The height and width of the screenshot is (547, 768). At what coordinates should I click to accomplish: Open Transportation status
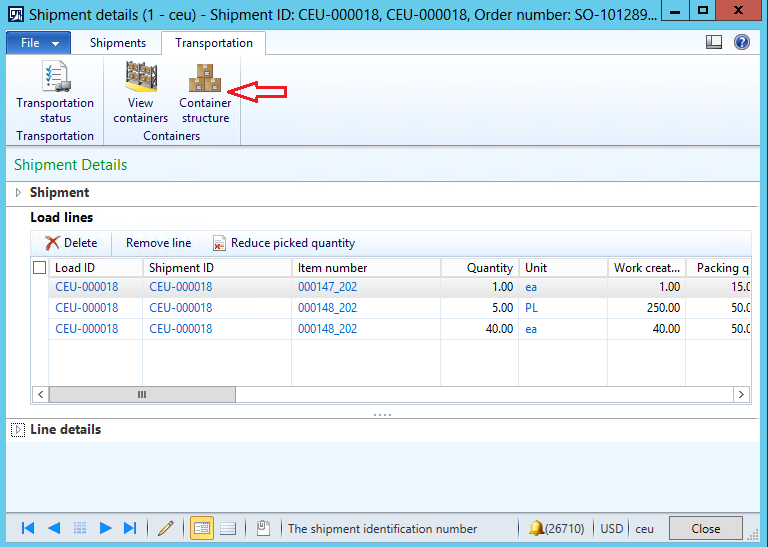click(x=55, y=92)
